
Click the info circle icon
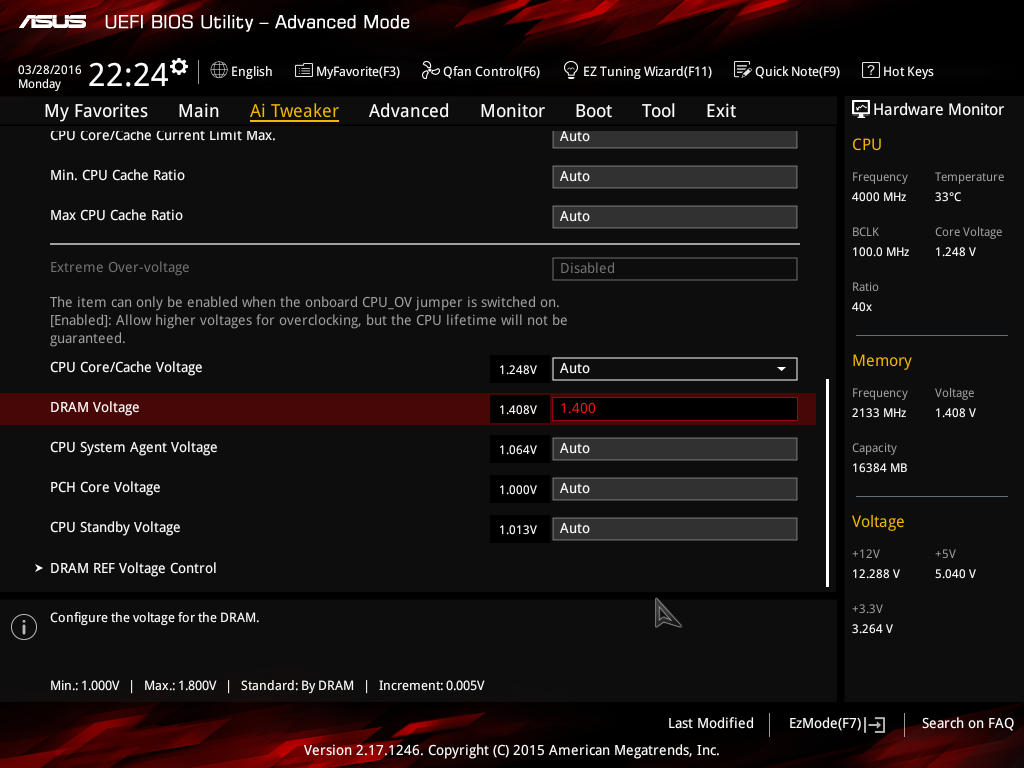[x=24, y=627]
